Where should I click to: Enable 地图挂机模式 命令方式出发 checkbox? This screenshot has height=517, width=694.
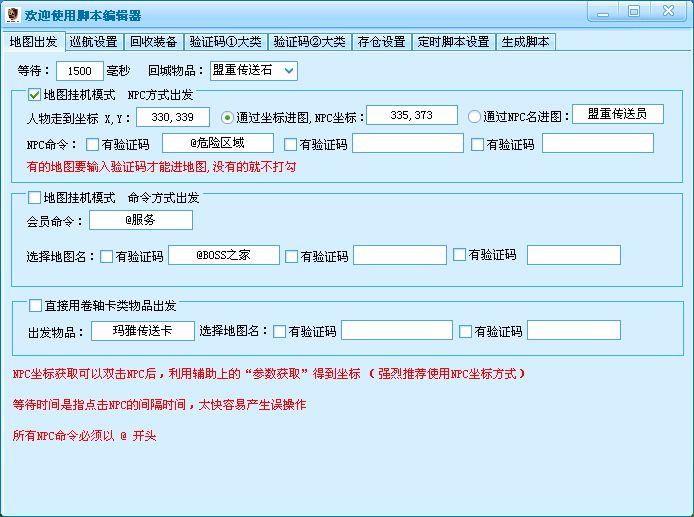[34, 197]
